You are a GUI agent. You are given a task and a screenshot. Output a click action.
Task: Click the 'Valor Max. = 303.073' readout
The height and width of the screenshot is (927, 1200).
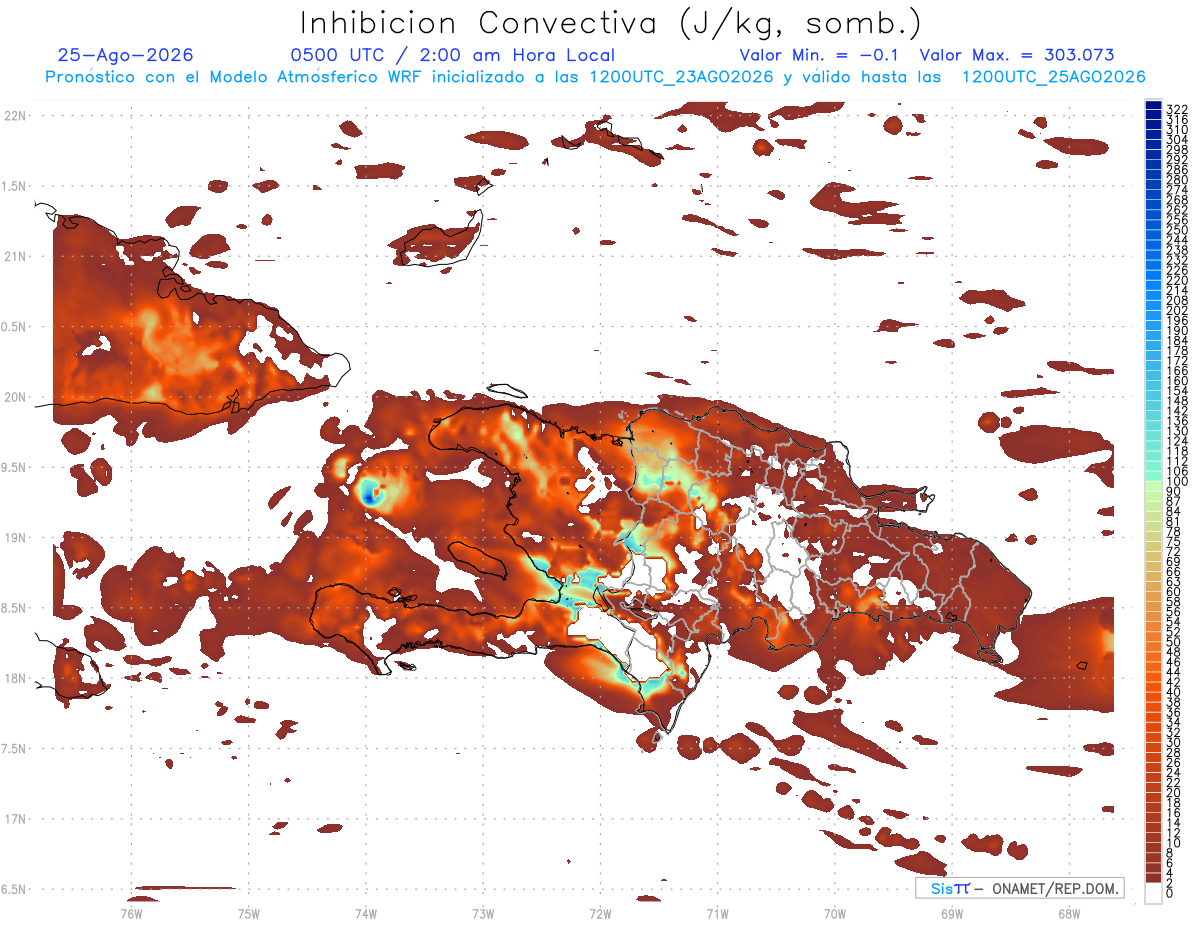click(1017, 56)
